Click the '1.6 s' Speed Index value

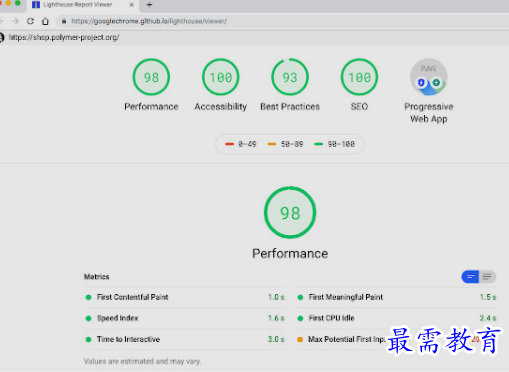[x=276, y=318]
